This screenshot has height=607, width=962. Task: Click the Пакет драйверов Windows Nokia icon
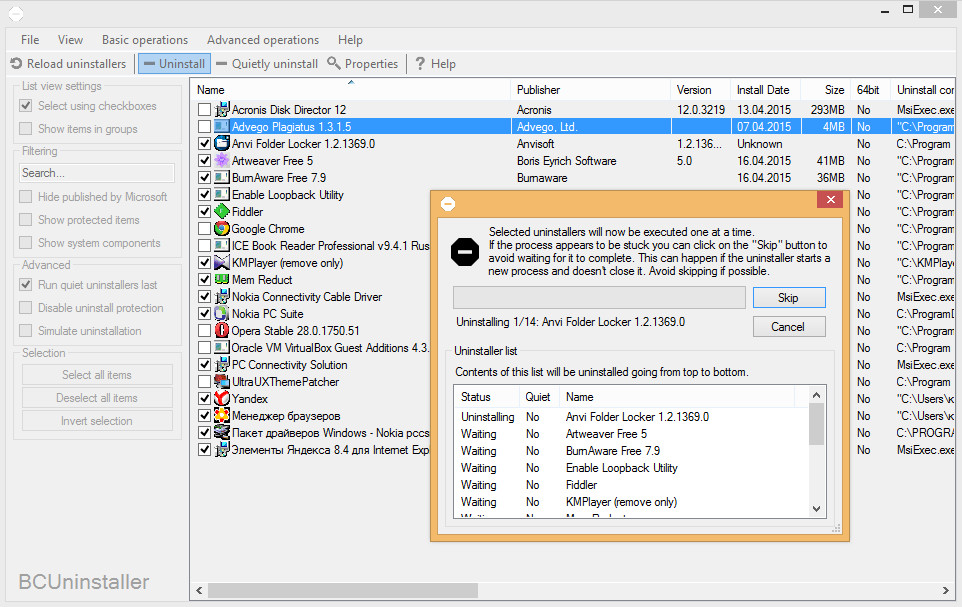tap(221, 433)
